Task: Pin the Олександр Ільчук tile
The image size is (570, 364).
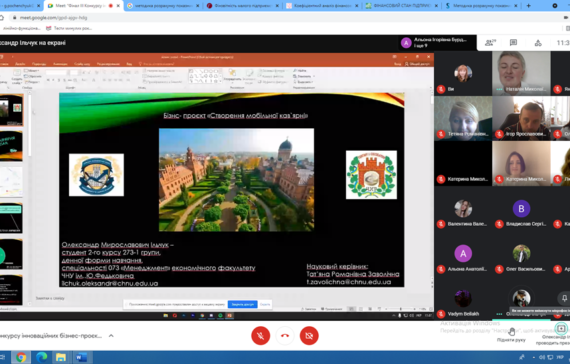Action: tap(564, 298)
